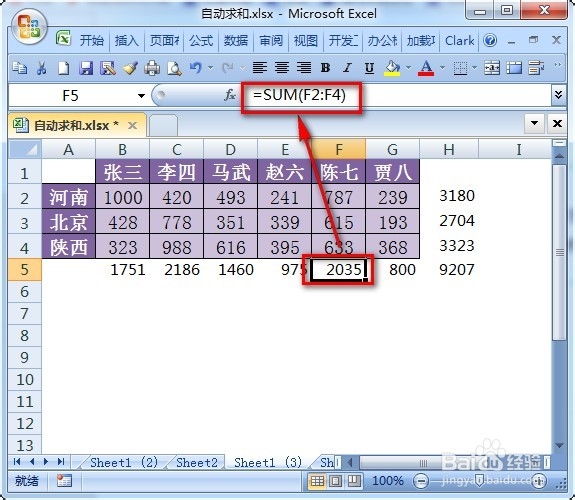This screenshot has width=575, height=500.
Task: Open the Clark ribbon tab
Action: (459, 40)
